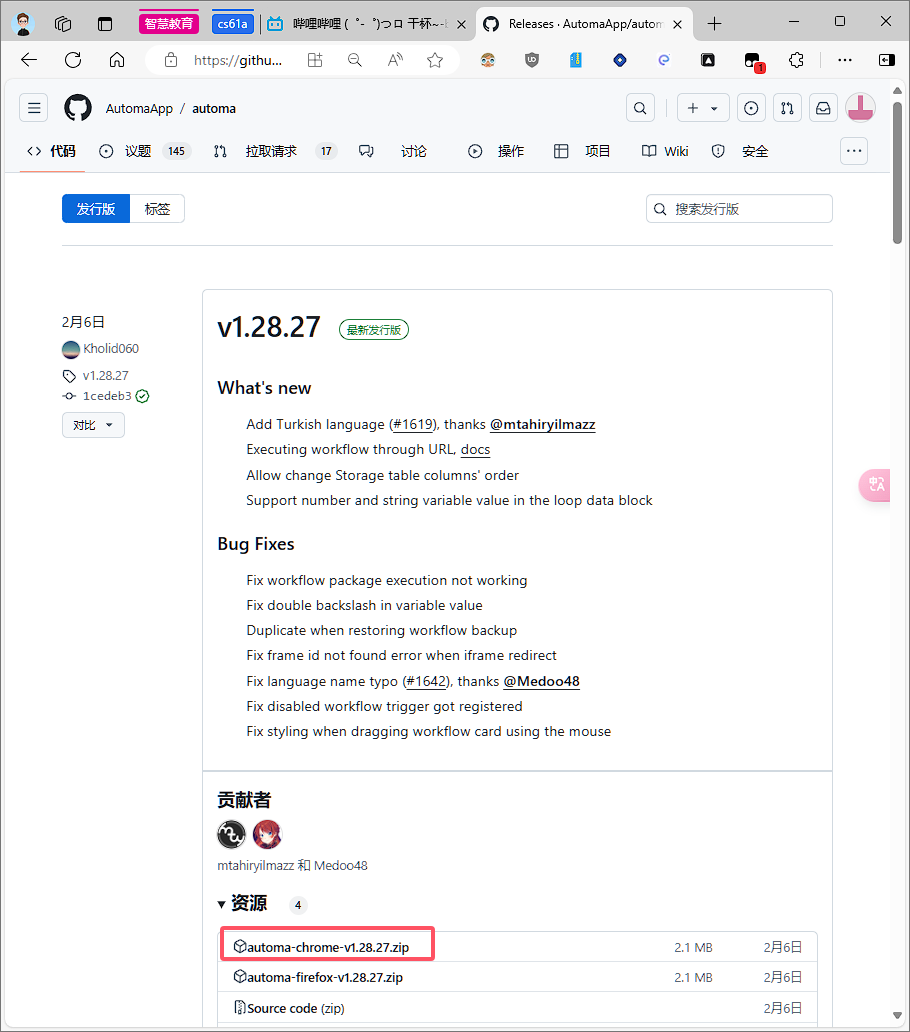
Task: Open the 操作 actions tab
Action: [x=496, y=151]
